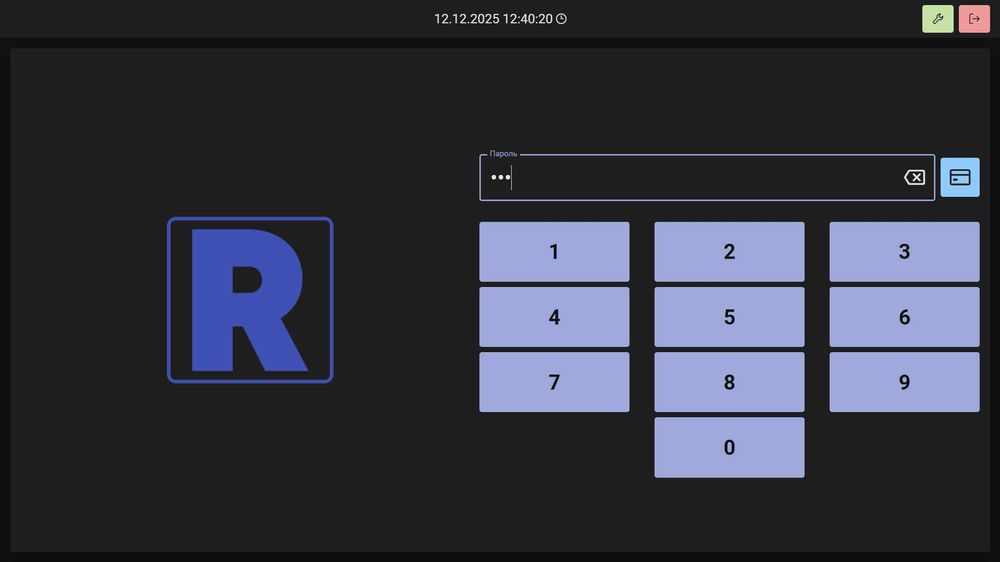Tap keypad digit 8
The height and width of the screenshot is (562, 1000).
pos(729,382)
